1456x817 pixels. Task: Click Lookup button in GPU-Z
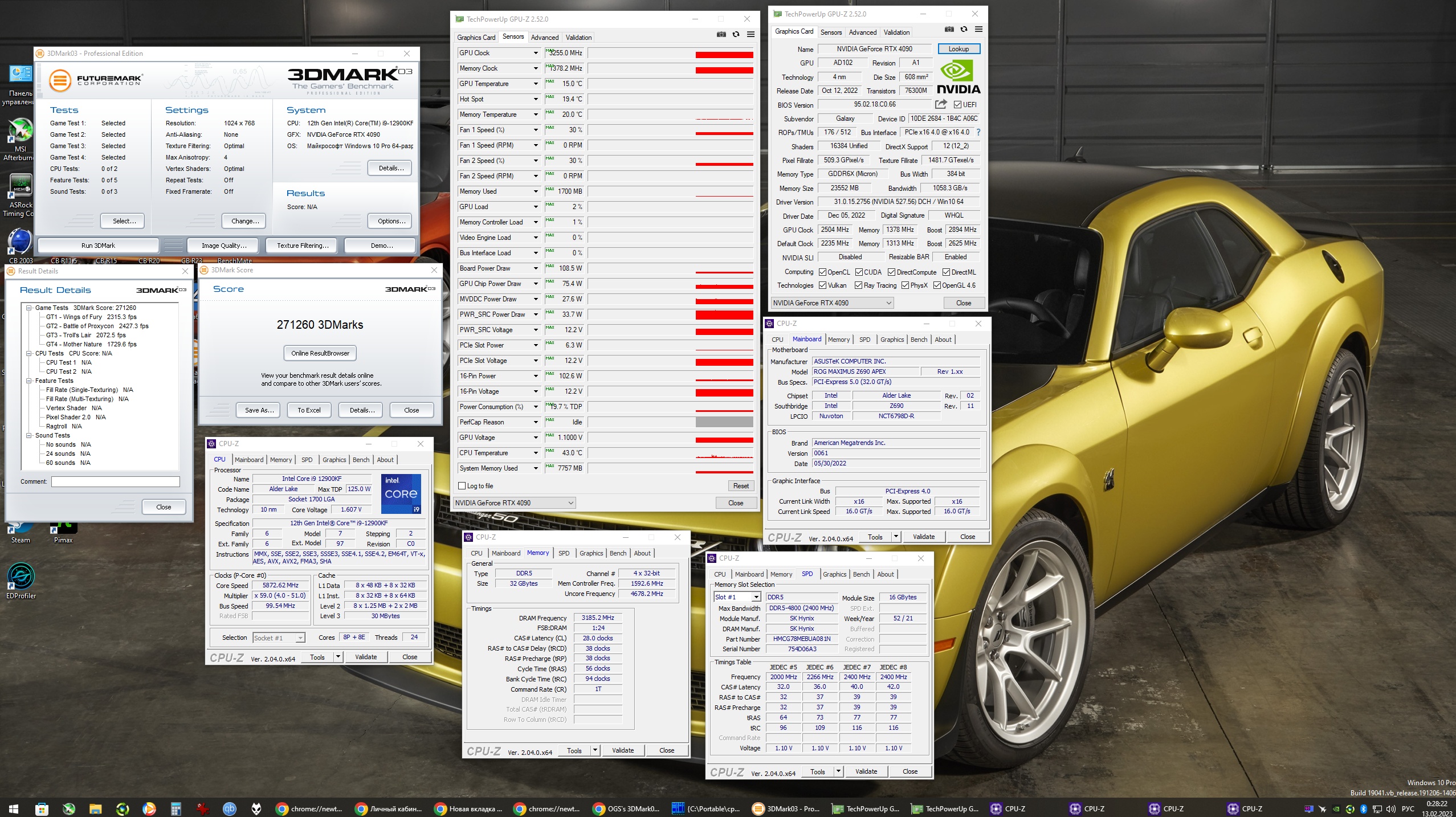pos(959,49)
